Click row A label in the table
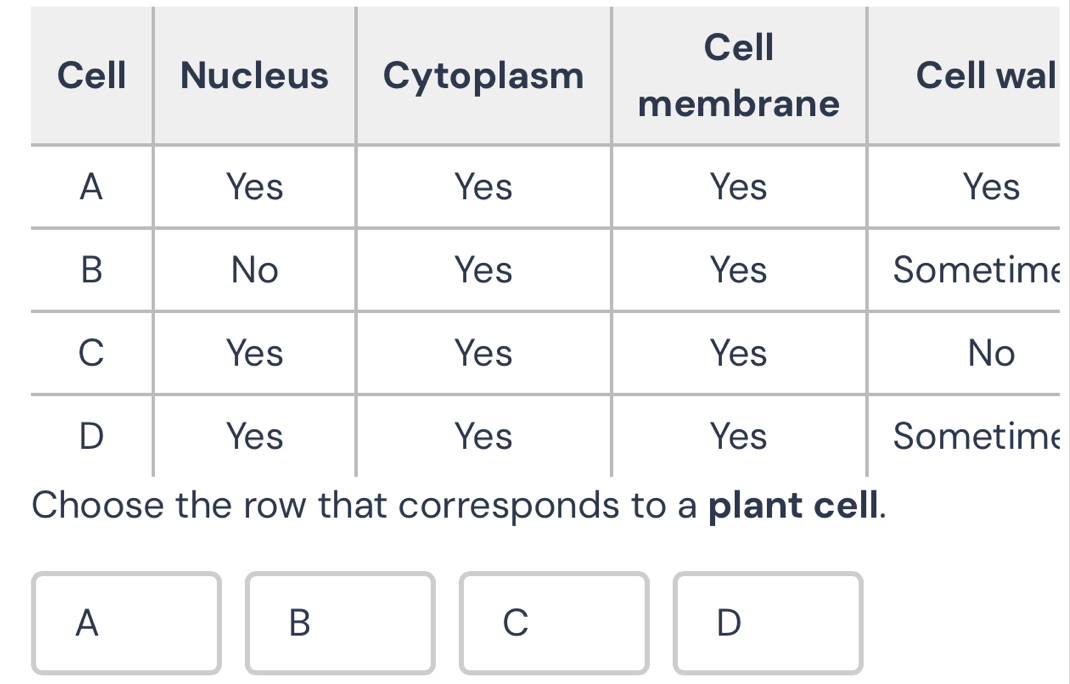 (x=91, y=187)
